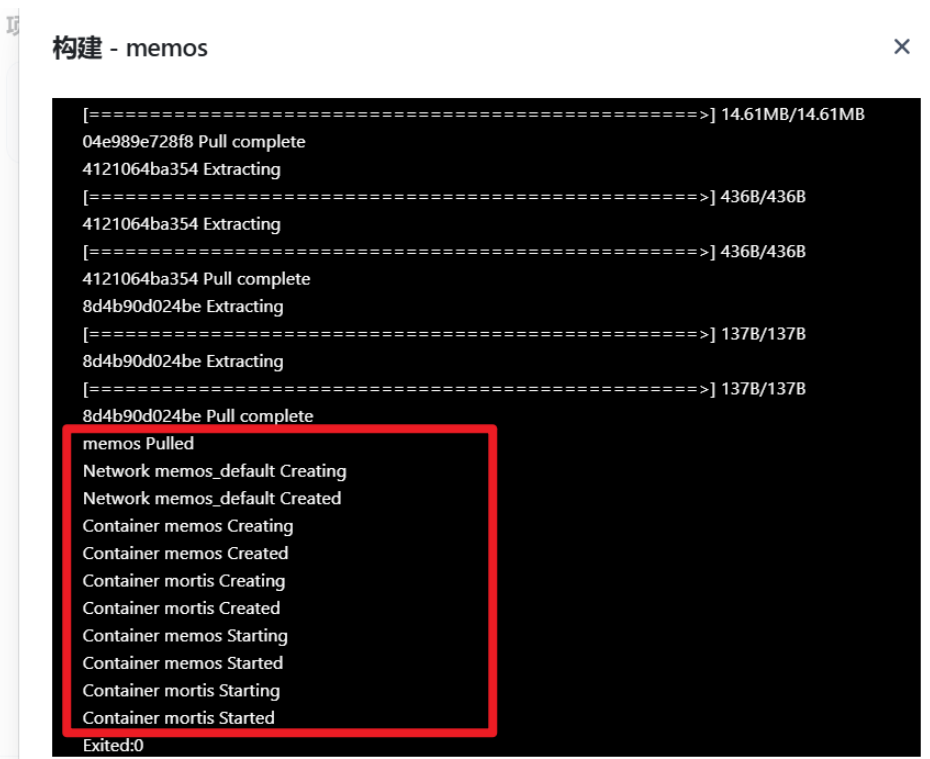Click the Container memos Started line

click(182, 663)
